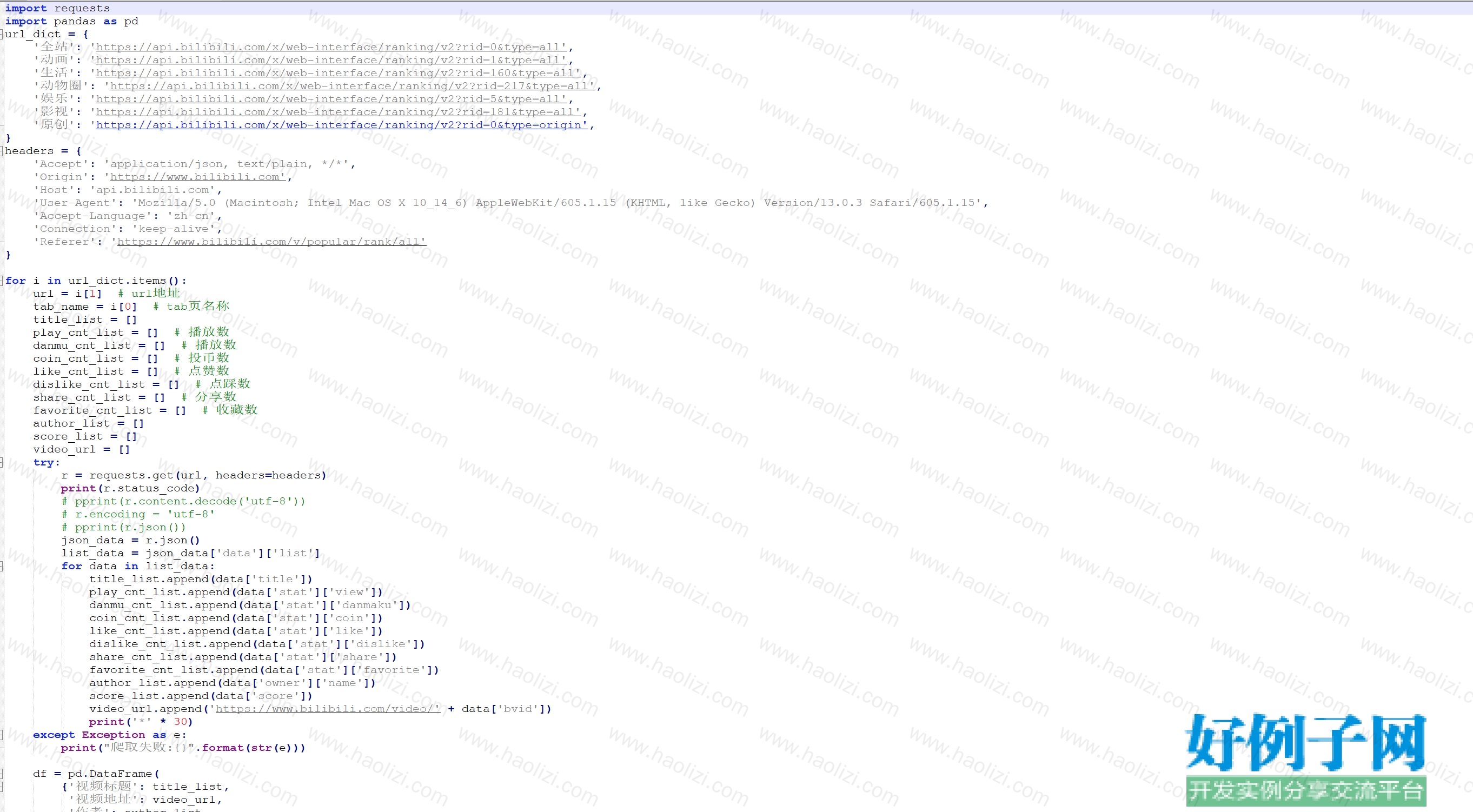Image resolution: width=1473 pixels, height=812 pixels.
Task: Click the 'url = i[1]' line
Action: click(68, 294)
